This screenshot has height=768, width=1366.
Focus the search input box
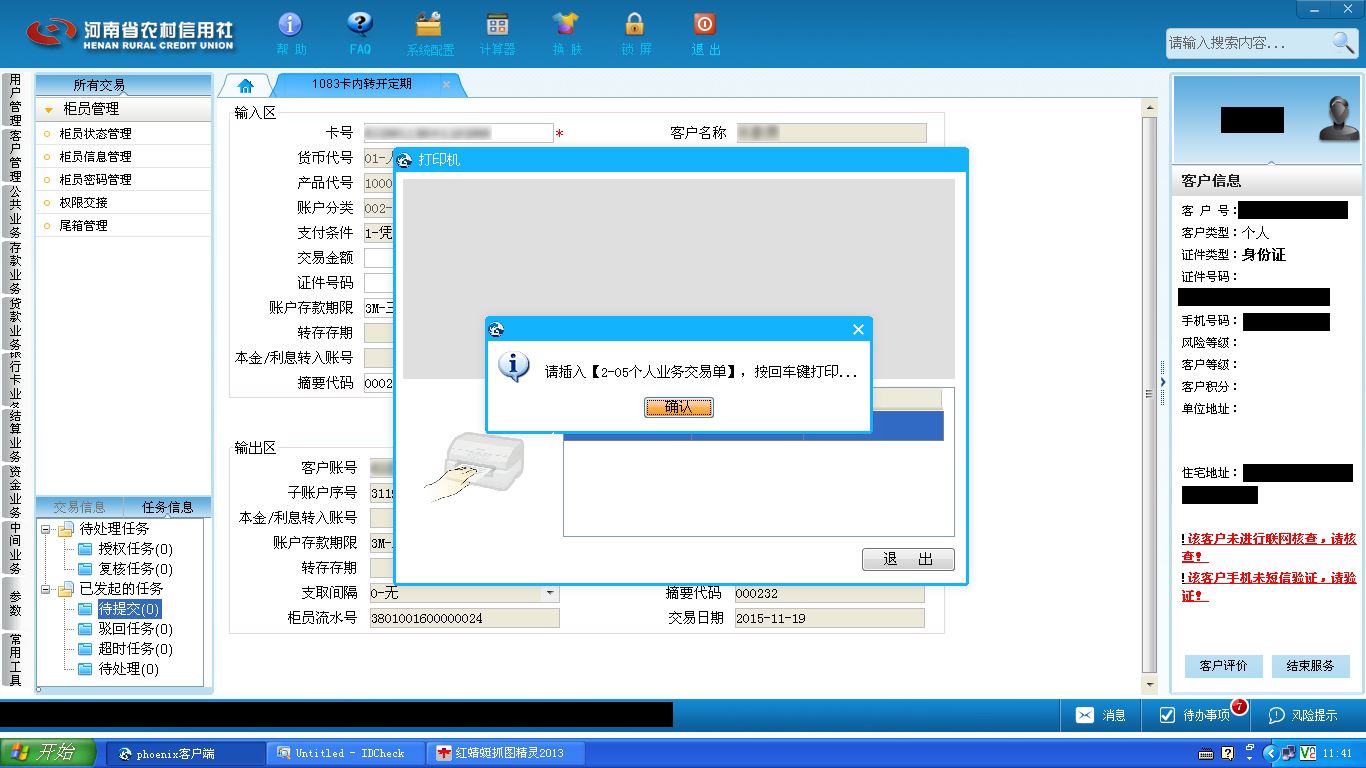1247,43
